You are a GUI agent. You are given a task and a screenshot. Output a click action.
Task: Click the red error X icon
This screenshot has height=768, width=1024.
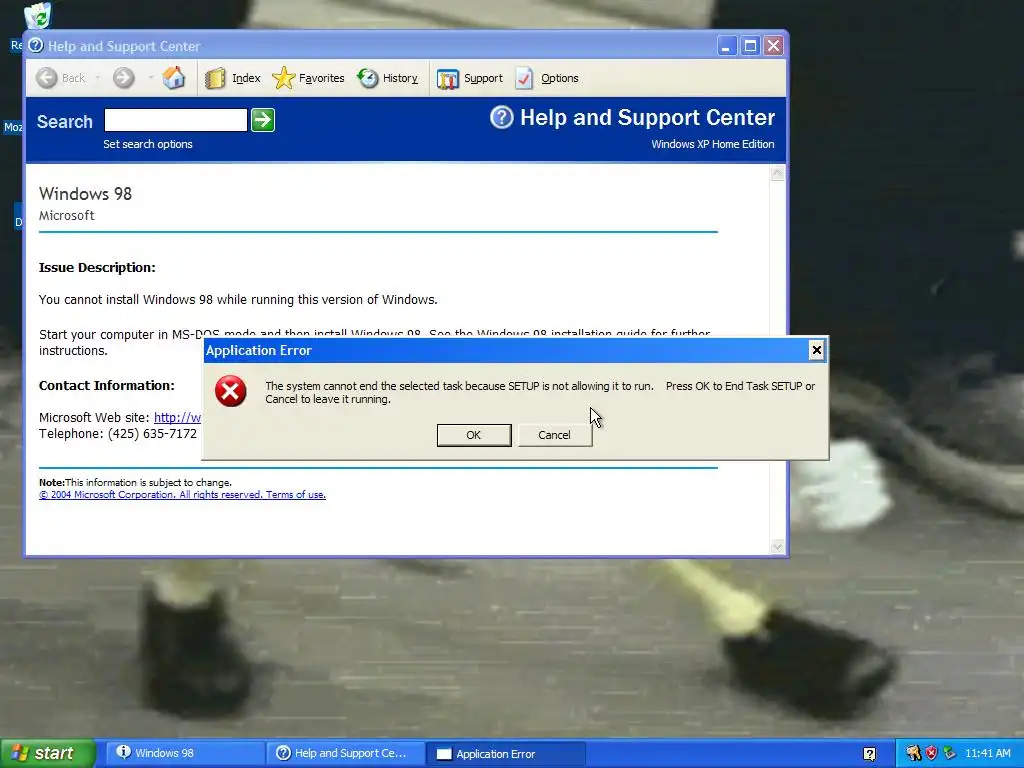click(x=231, y=391)
